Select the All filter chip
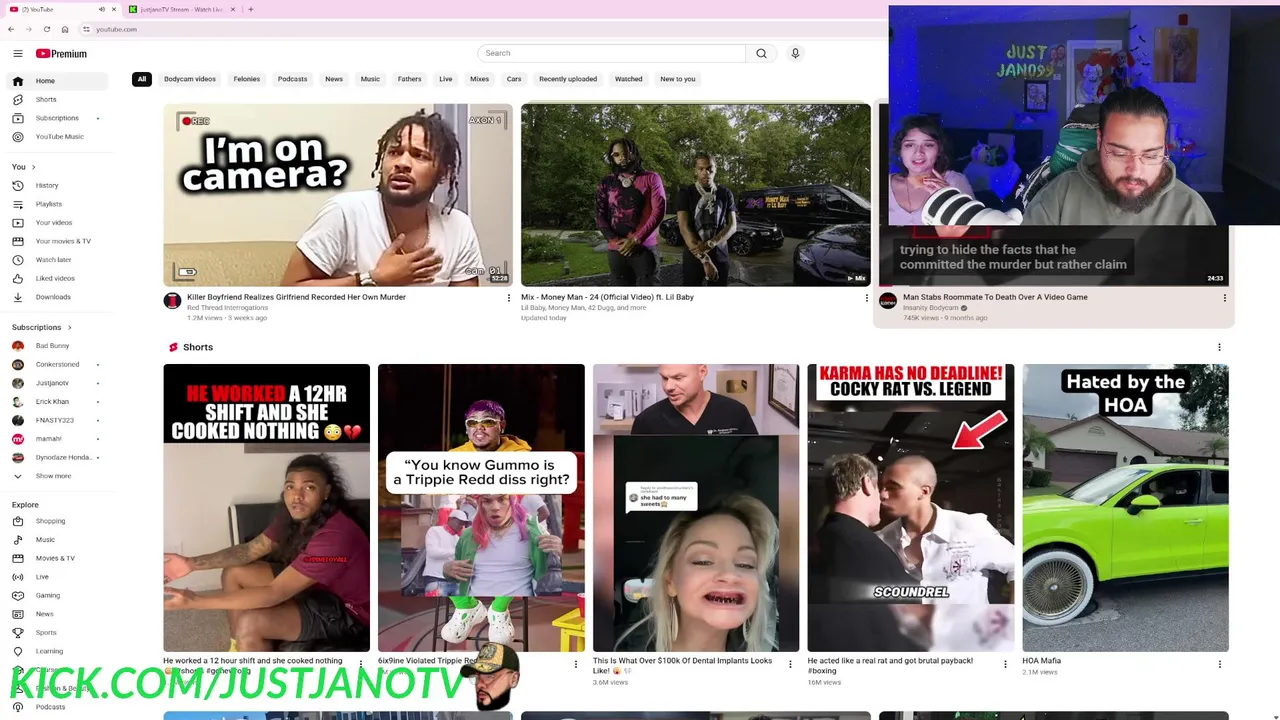This screenshot has height=720, width=1280. (142, 79)
